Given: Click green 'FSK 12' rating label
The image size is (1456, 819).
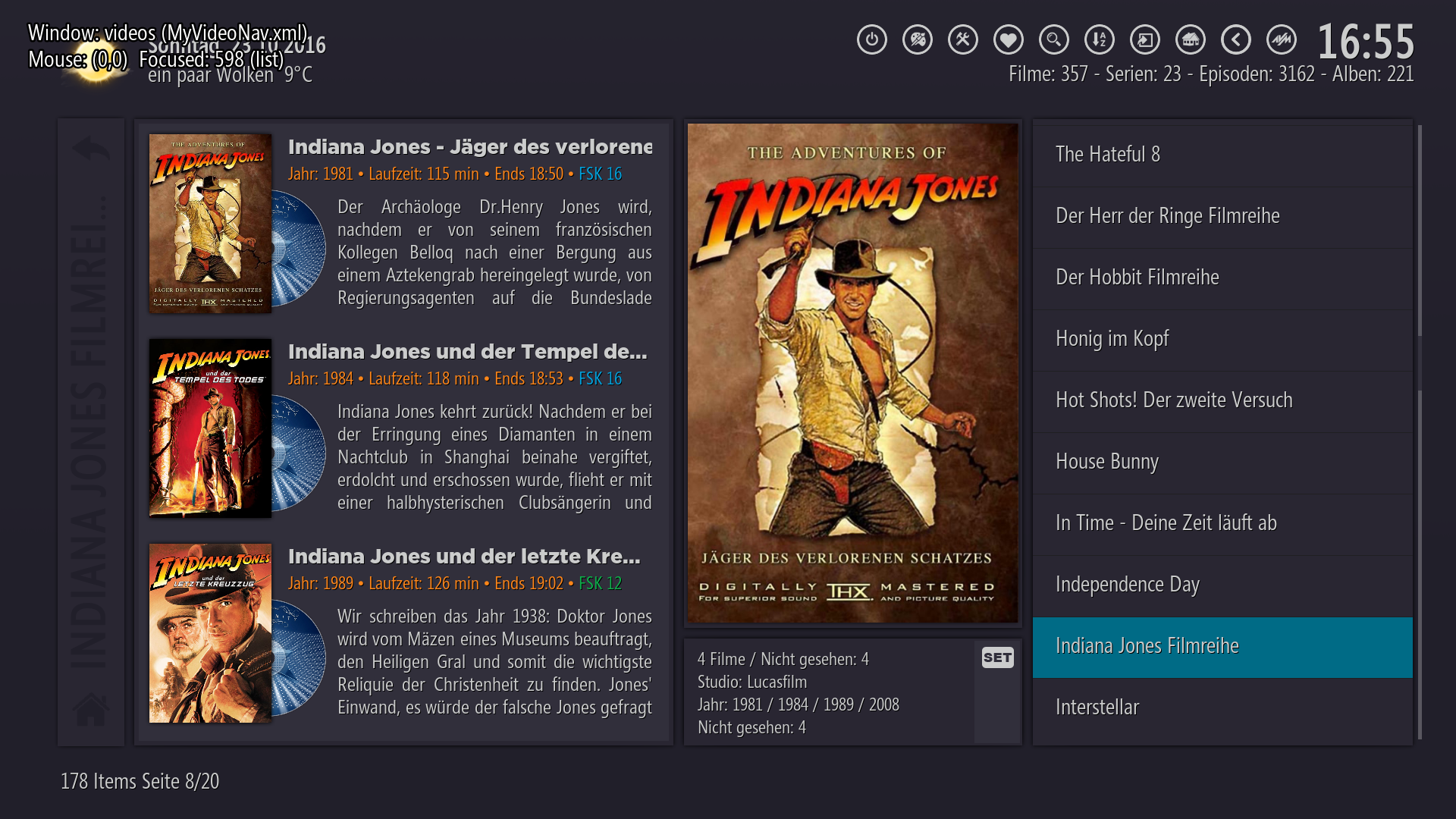Looking at the screenshot, I should 600,583.
